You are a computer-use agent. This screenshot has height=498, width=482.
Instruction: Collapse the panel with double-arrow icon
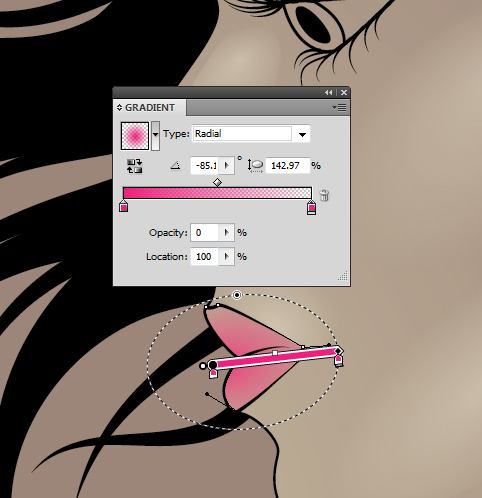(x=329, y=92)
